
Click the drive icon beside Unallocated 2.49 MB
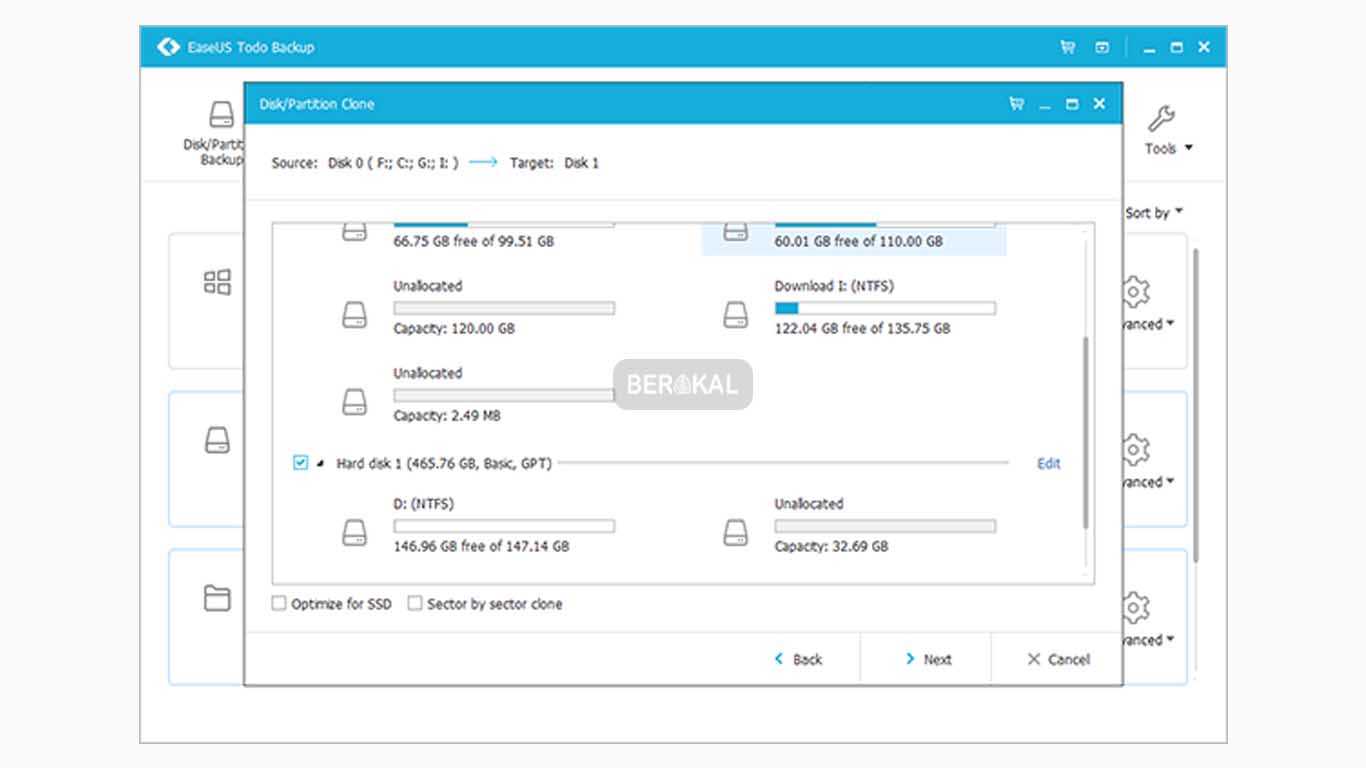point(355,402)
